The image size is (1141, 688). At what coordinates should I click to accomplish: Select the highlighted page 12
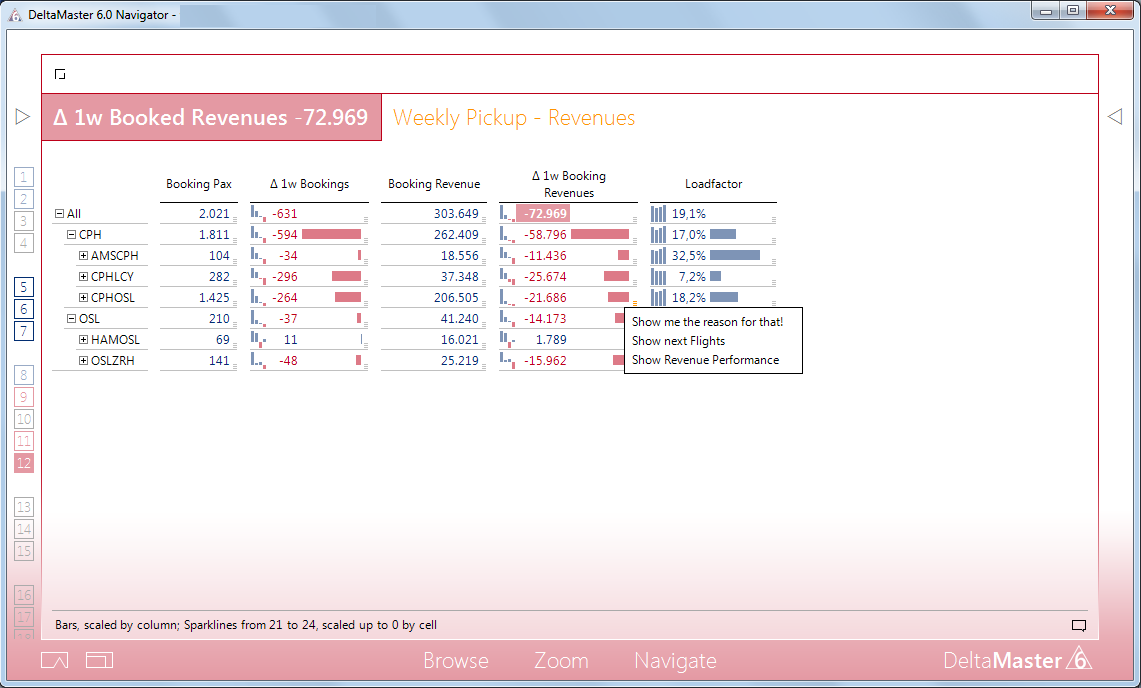pyautogui.click(x=24, y=463)
